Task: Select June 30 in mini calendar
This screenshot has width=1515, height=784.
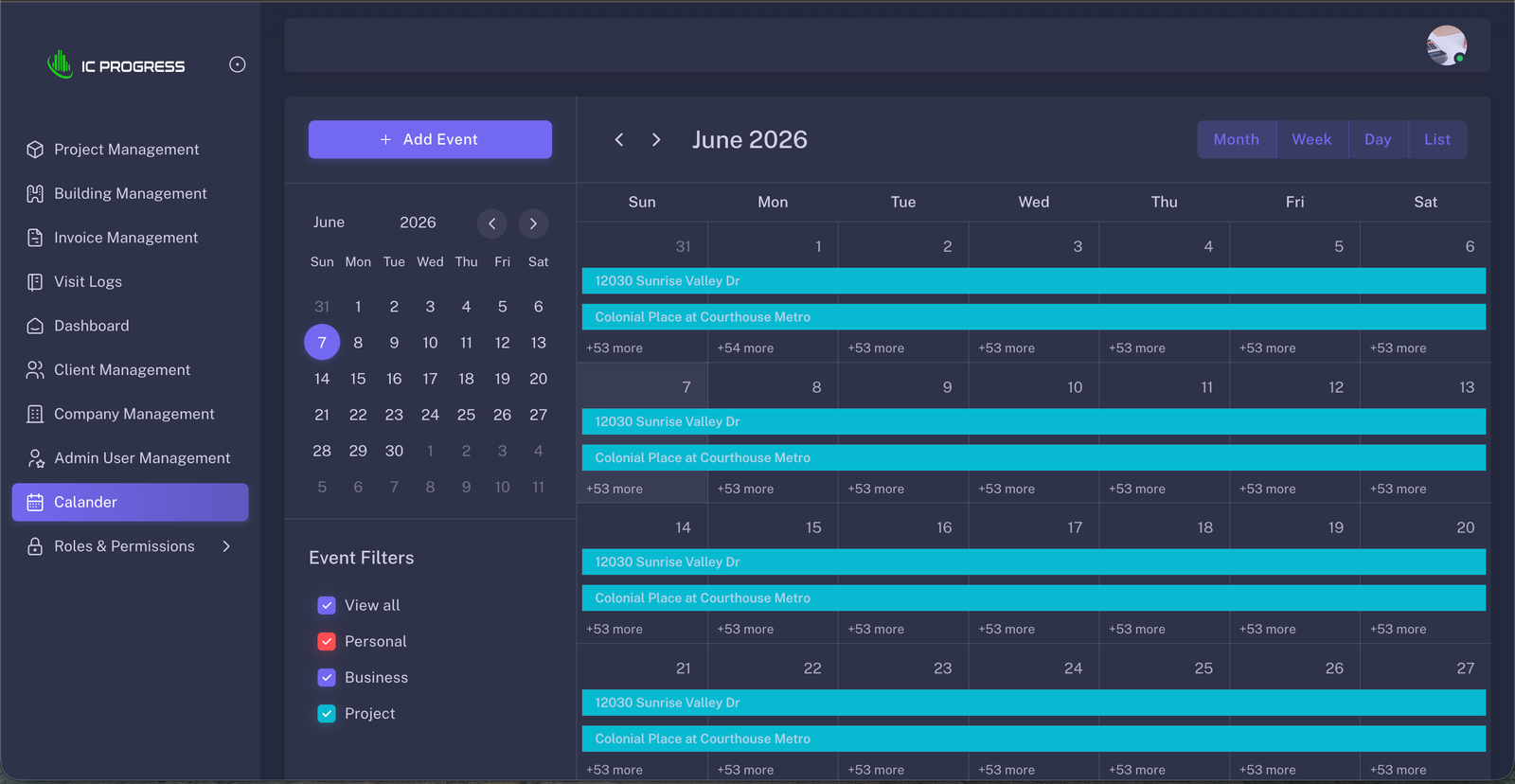Action: click(394, 451)
